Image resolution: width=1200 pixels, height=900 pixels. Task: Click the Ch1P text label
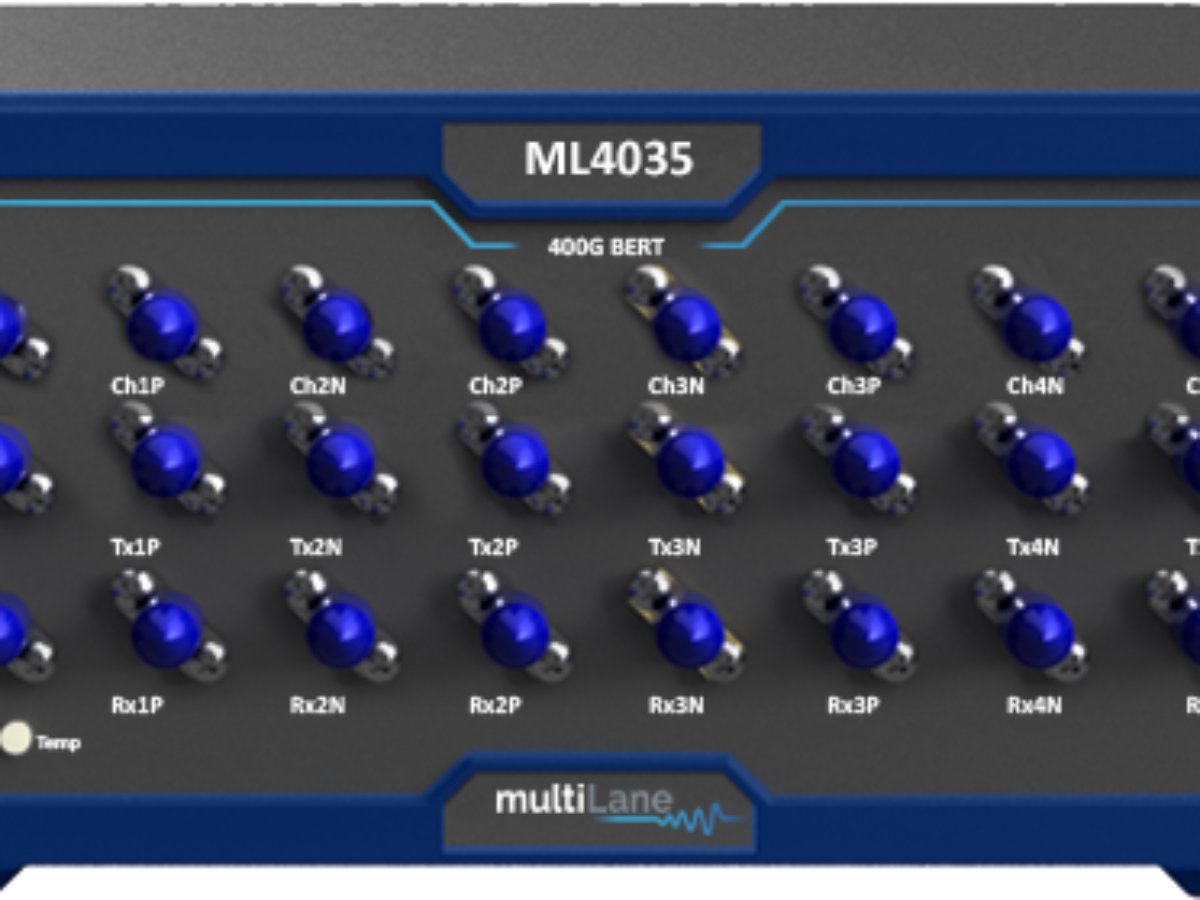tap(137, 386)
